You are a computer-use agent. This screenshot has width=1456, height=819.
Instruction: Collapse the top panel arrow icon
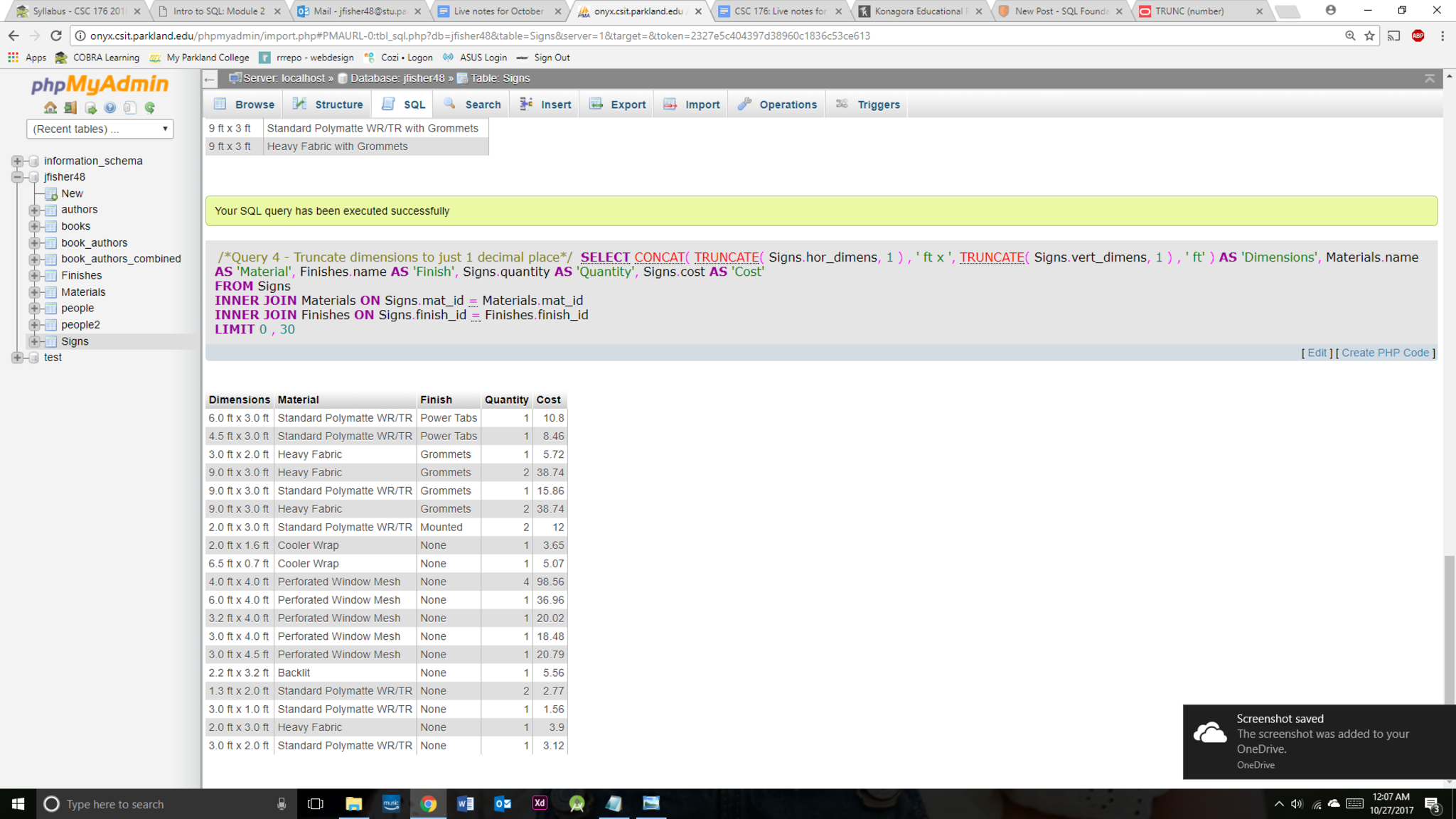1429,78
